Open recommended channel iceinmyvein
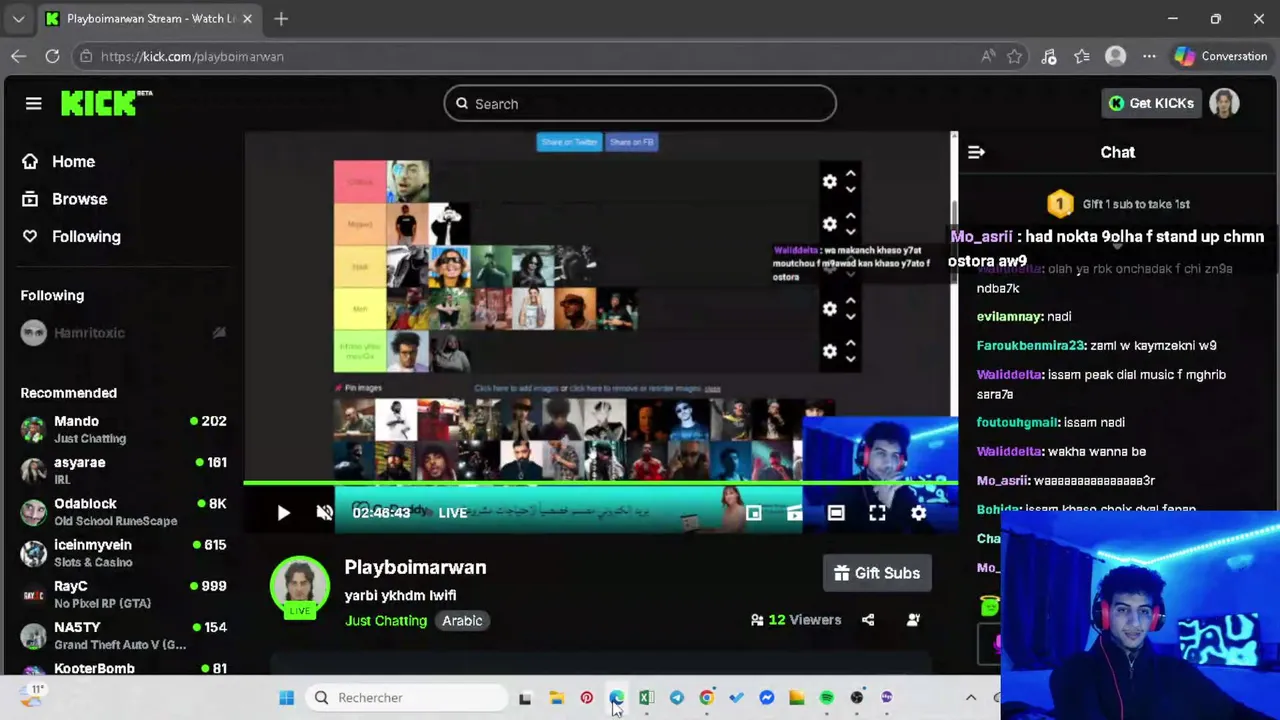Viewport: 1280px width, 720px height. click(x=122, y=553)
